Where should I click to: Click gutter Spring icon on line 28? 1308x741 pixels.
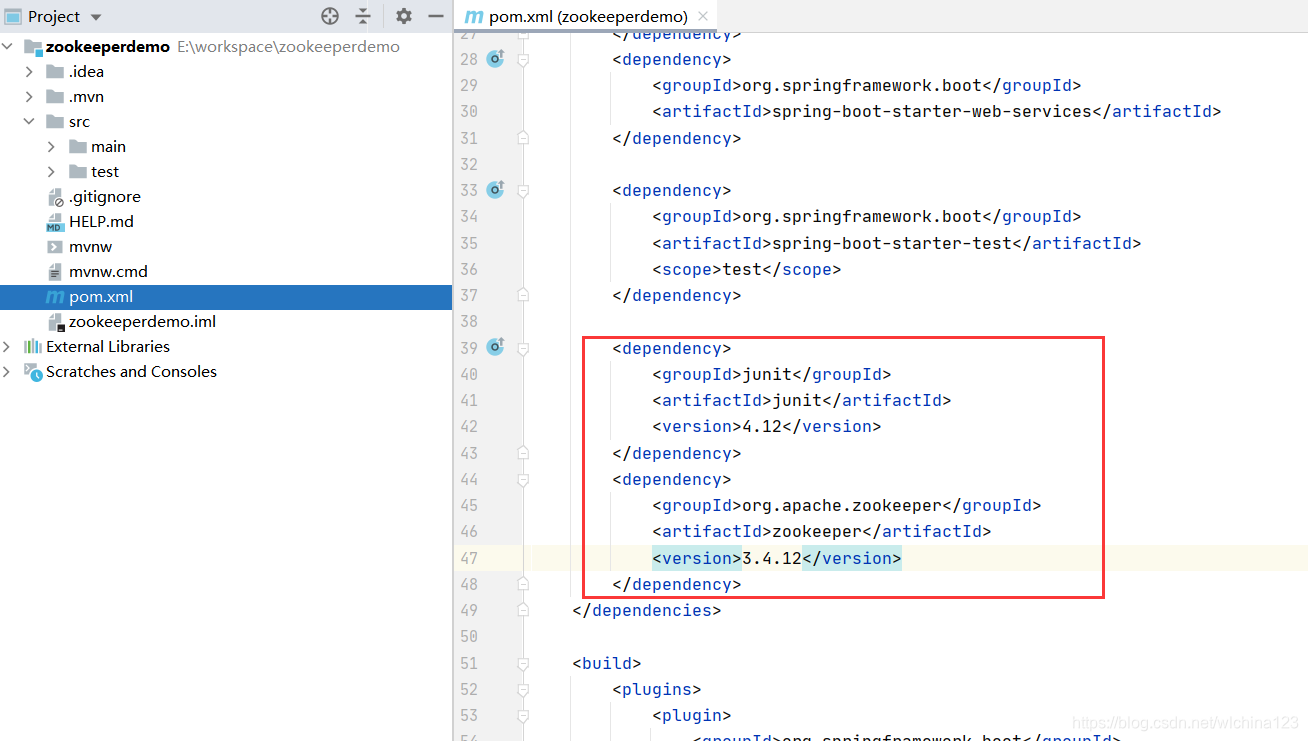coord(495,59)
